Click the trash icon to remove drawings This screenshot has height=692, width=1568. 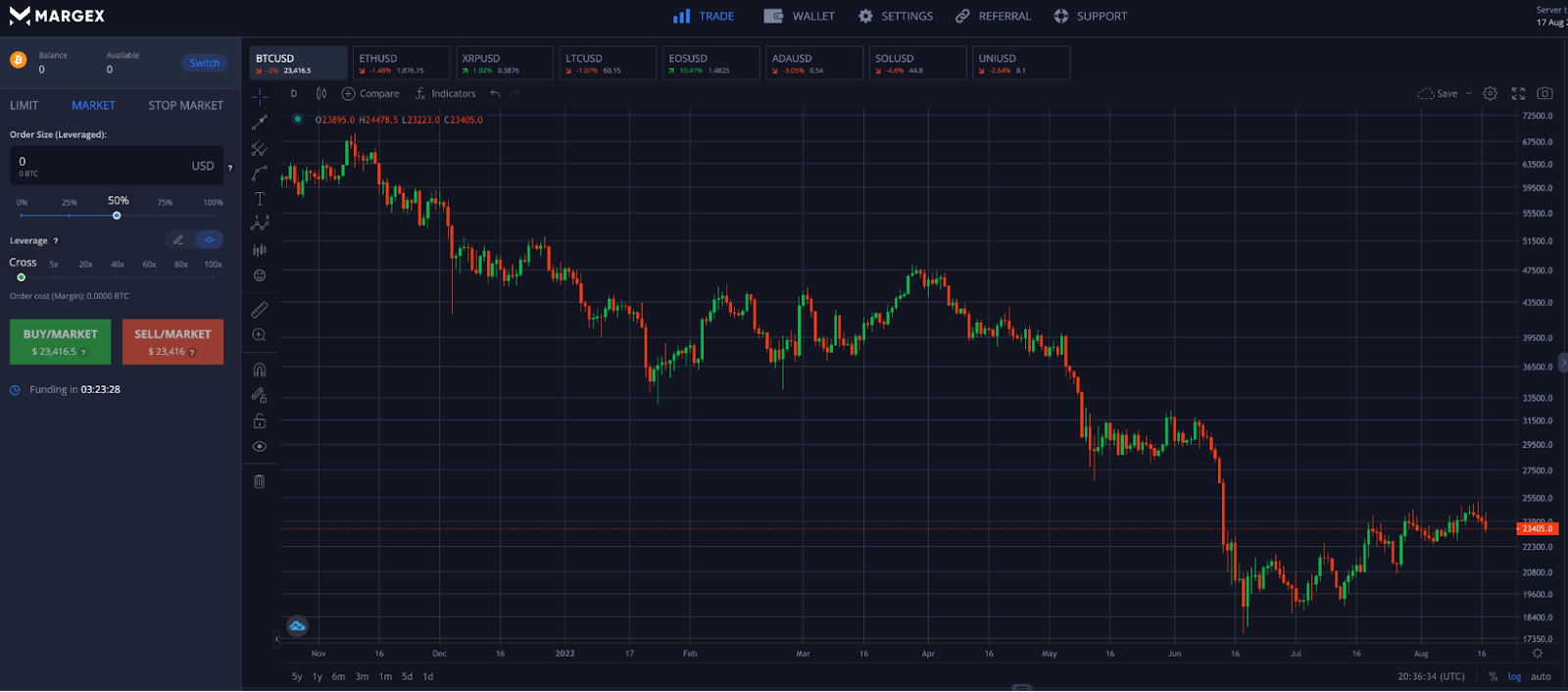260,481
